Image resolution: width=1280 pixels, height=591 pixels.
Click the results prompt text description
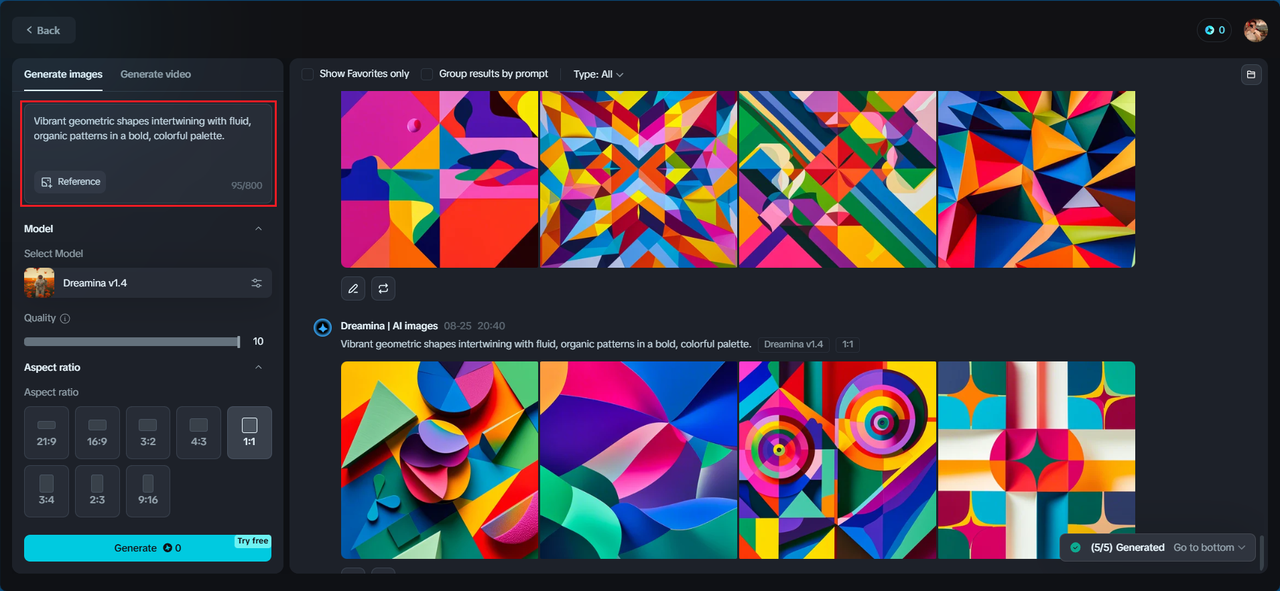pyautogui.click(x=546, y=344)
